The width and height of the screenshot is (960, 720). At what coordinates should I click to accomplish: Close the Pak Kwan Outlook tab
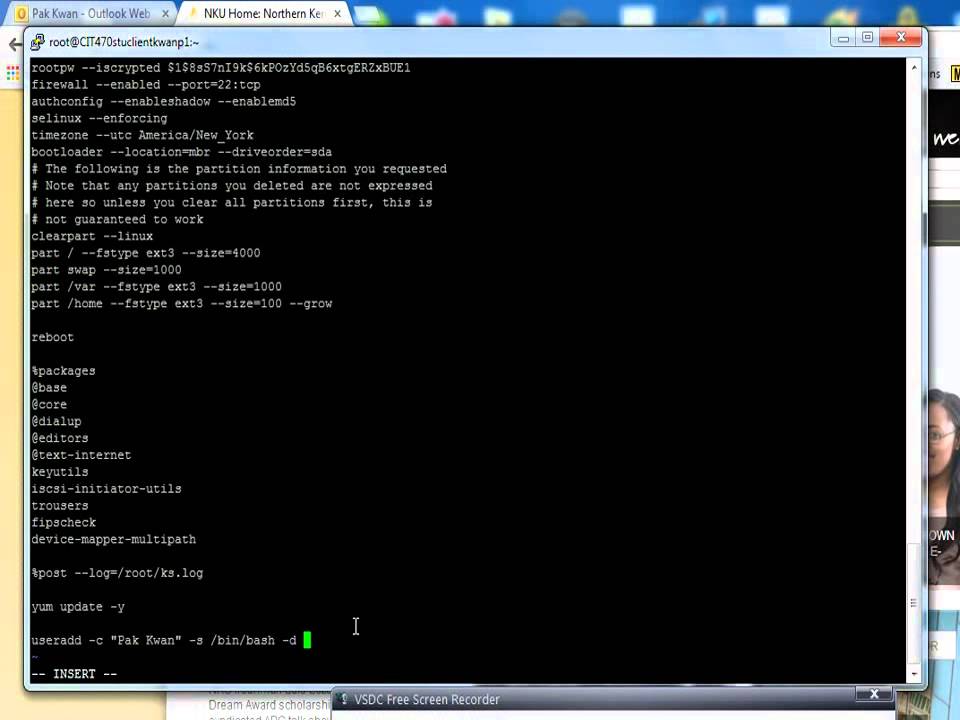(165, 13)
